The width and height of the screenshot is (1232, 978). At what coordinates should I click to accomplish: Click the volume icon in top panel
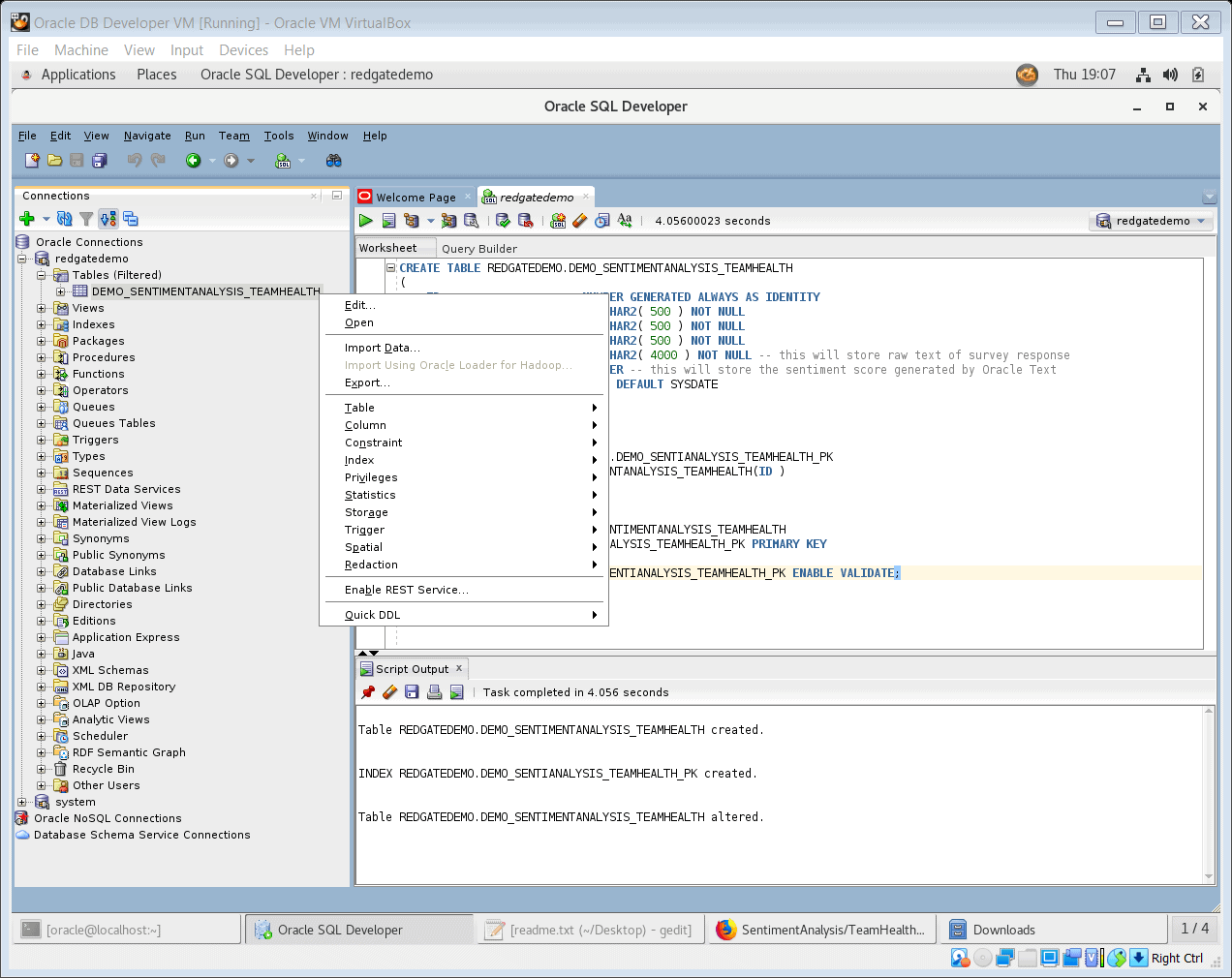[x=1171, y=75]
